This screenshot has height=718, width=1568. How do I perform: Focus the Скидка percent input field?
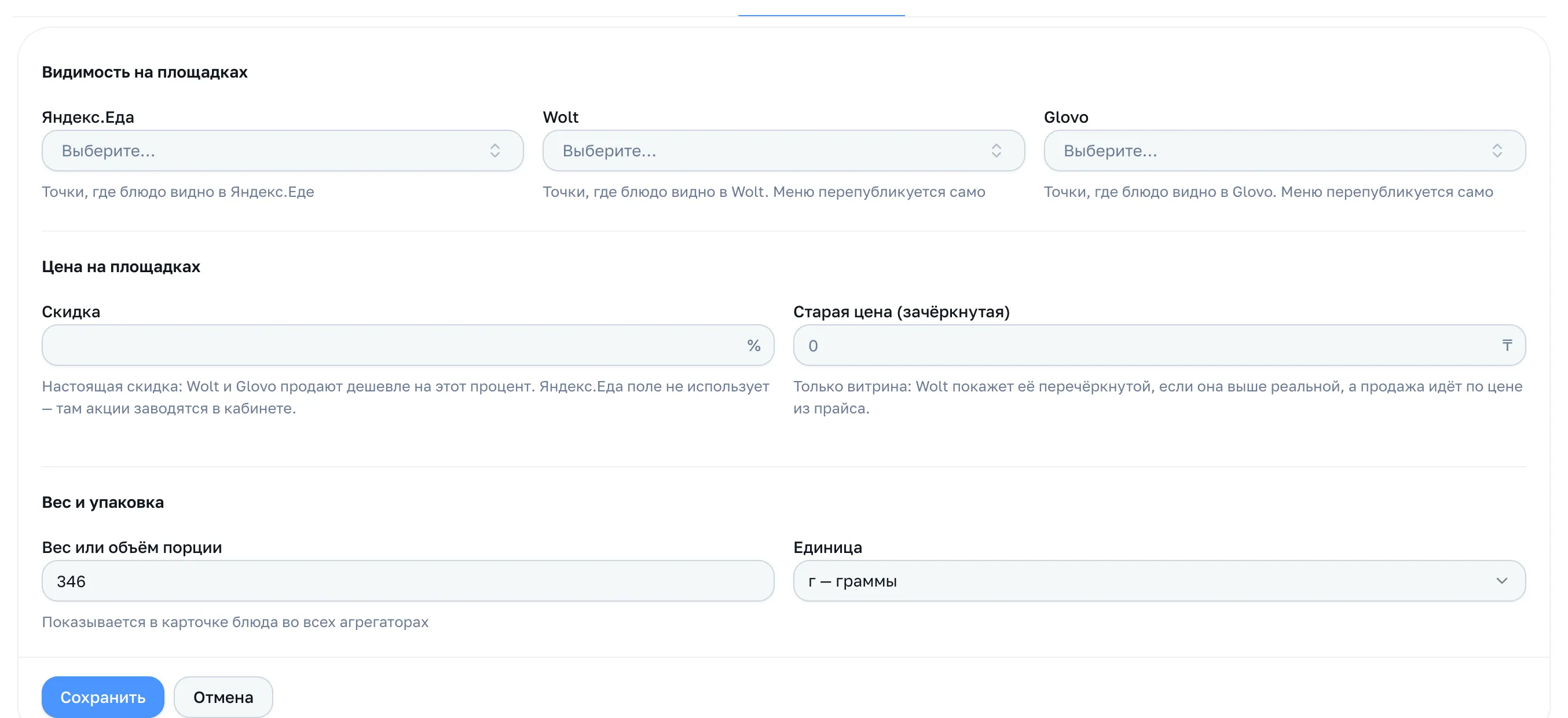(408, 345)
